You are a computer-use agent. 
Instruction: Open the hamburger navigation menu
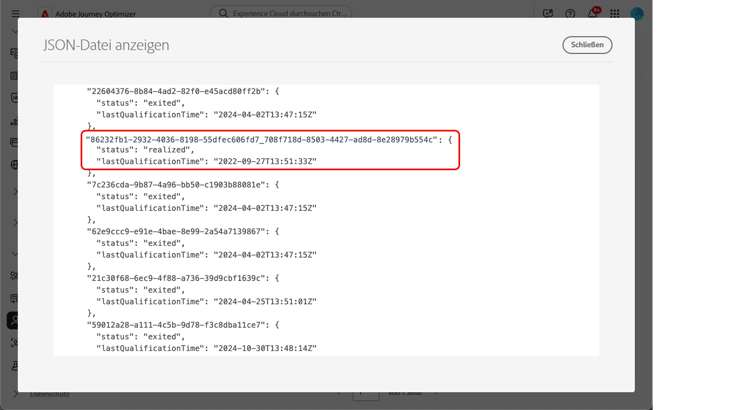pyautogui.click(x=15, y=13)
